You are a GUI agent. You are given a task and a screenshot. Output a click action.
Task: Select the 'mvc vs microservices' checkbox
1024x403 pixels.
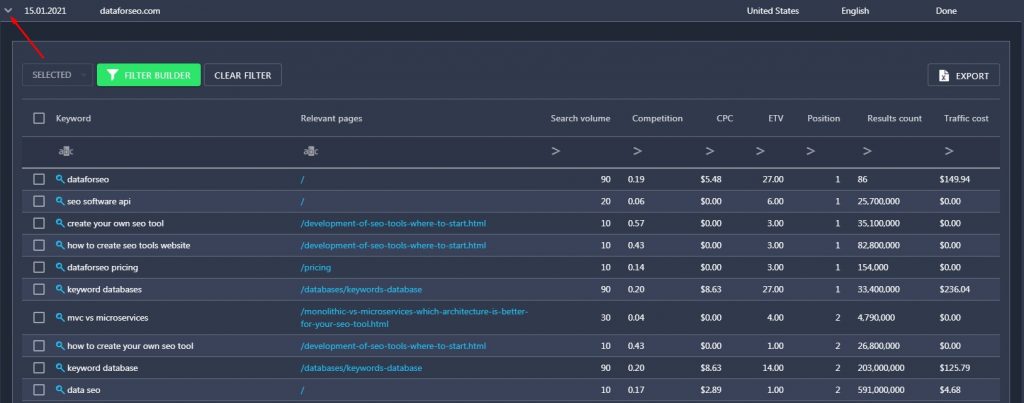point(39,317)
